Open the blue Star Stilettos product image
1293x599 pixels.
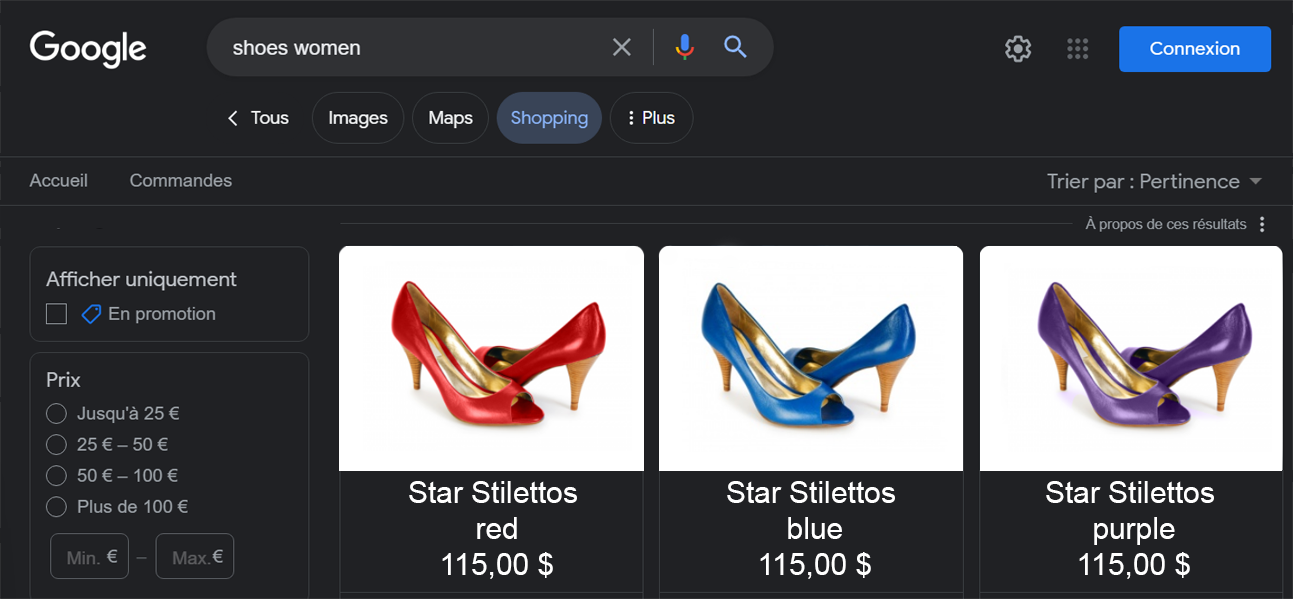(811, 358)
